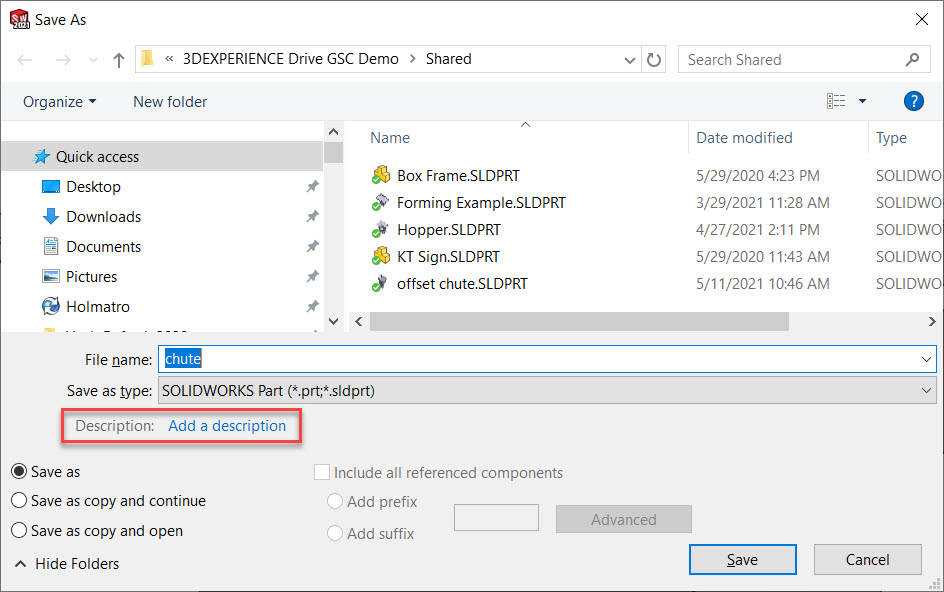Click the search magnifier icon
The height and width of the screenshot is (592, 944).
point(913,59)
